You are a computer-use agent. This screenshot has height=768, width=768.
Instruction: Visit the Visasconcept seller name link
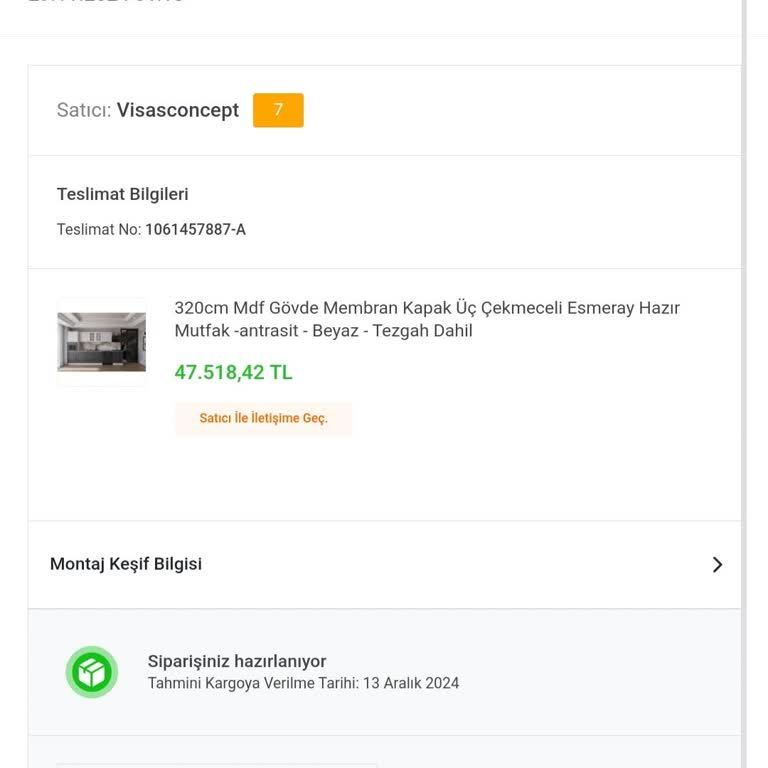tap(178, 110)
